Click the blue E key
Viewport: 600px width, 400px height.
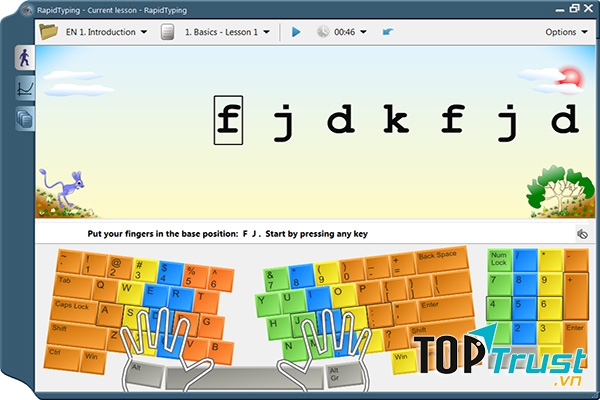pos(154,295)
